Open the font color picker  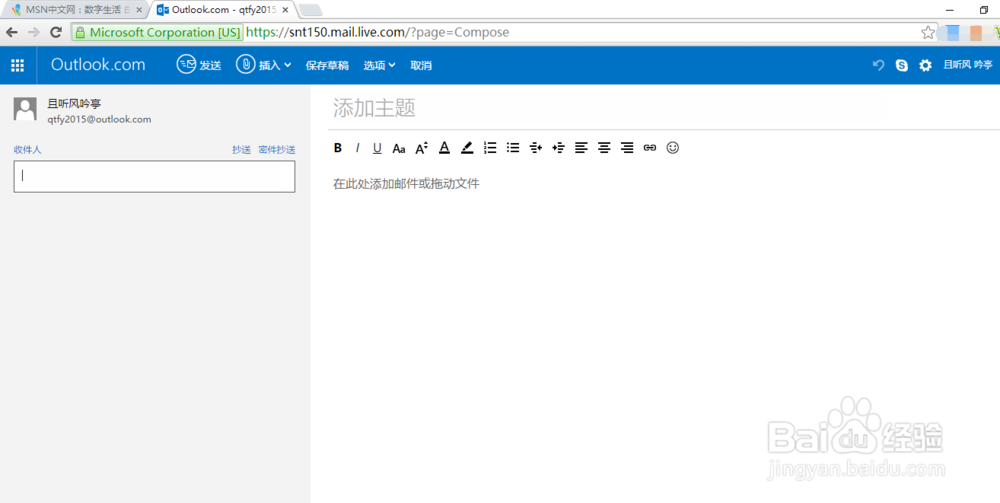coord(445,148)
